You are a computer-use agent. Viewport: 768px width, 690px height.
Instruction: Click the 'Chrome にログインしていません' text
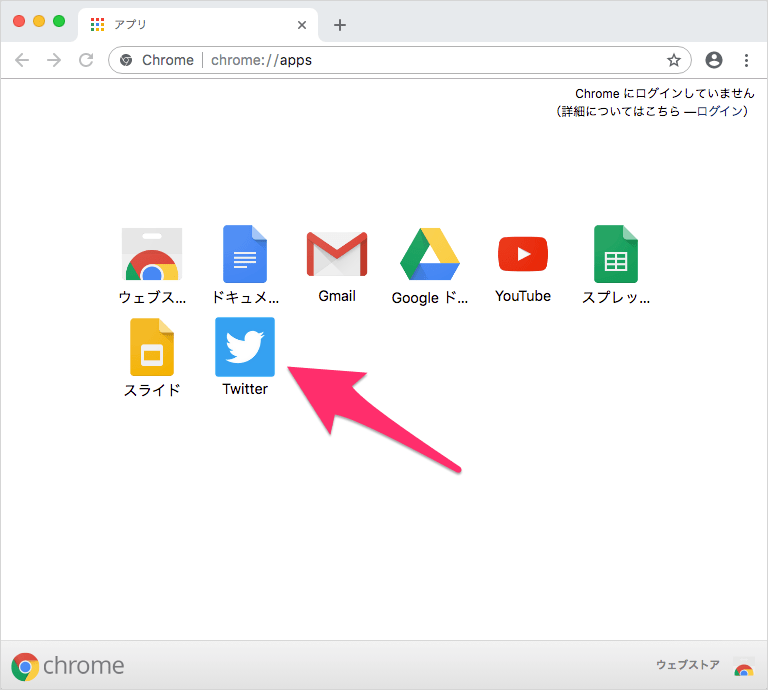click(665, 94)
